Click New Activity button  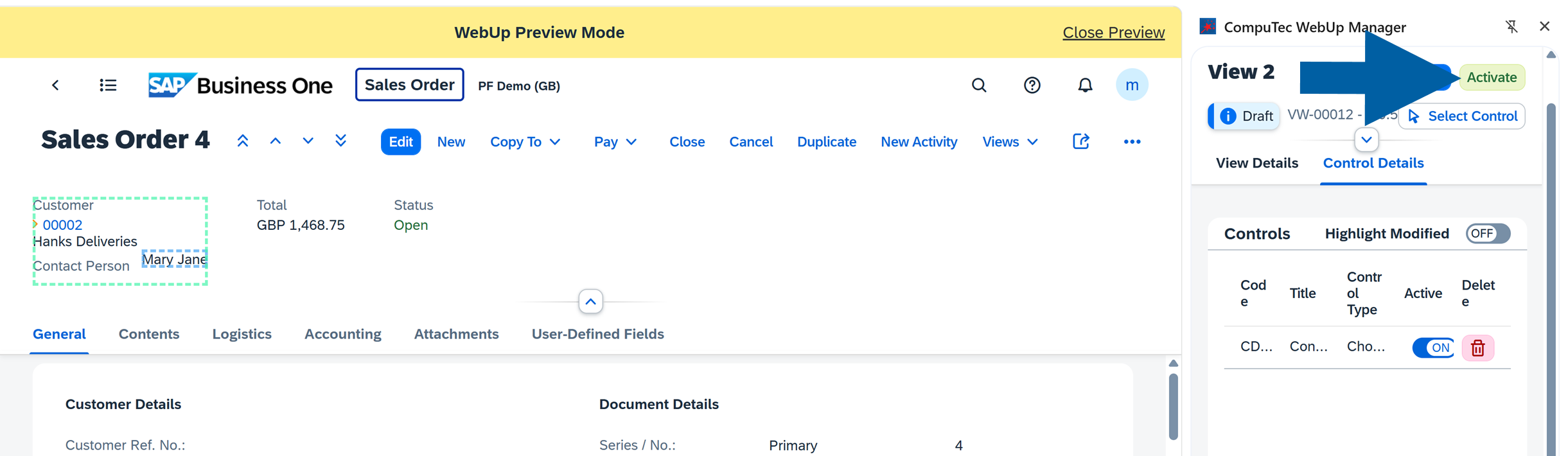click(919, 142)
